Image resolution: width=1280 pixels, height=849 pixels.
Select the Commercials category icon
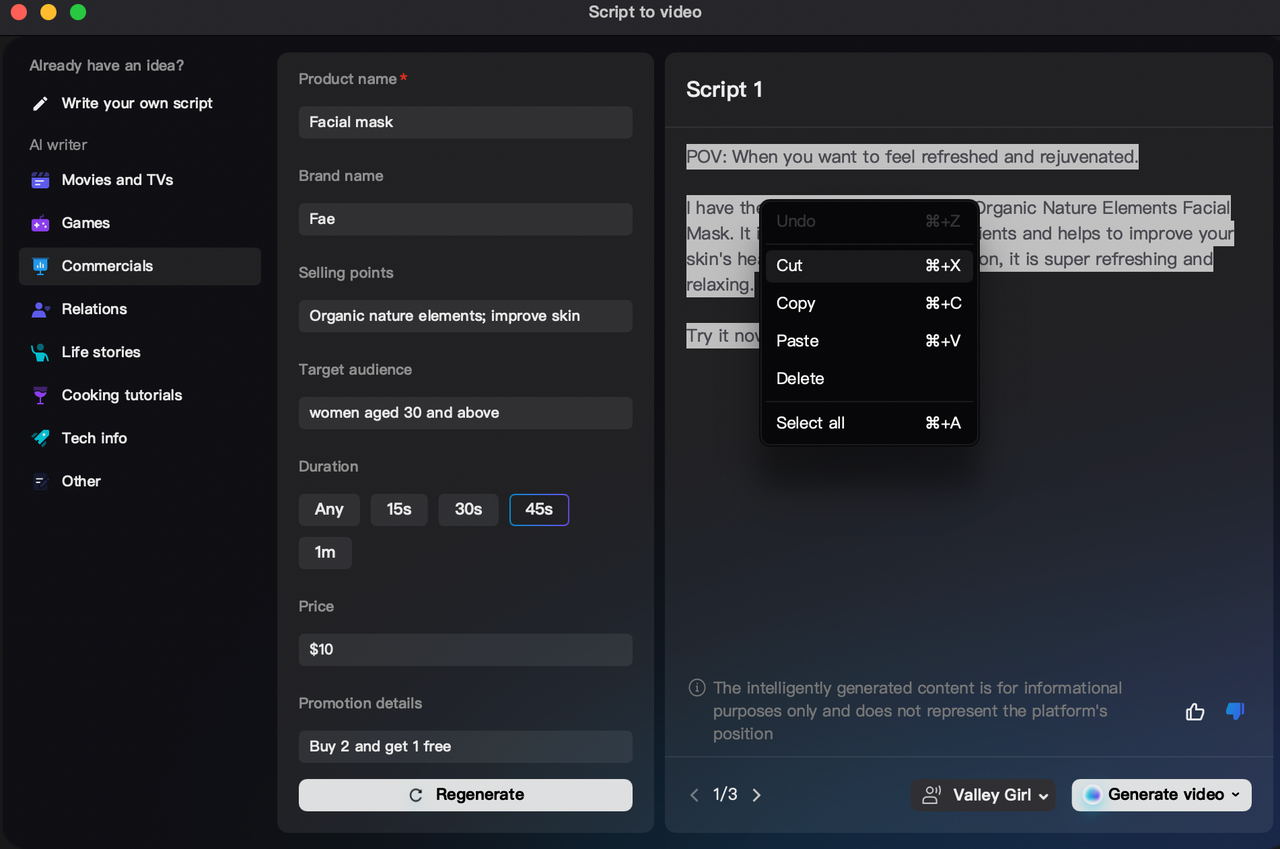[x=39, y=266]
